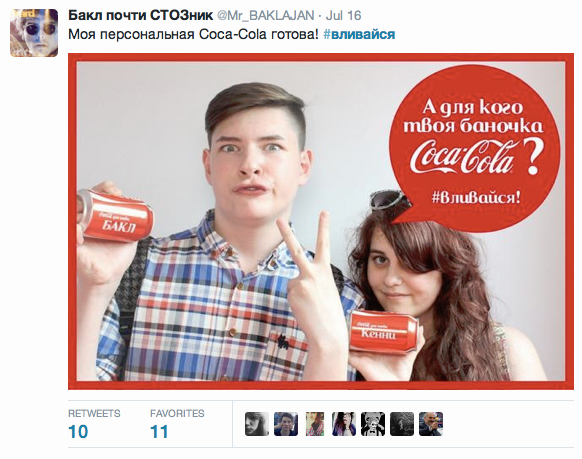Image resolution: width=582 pixels, height=459 pixels.
Task: Open the @Mr_BAKLAJAN handle link
Action: [x=265, y=16]
